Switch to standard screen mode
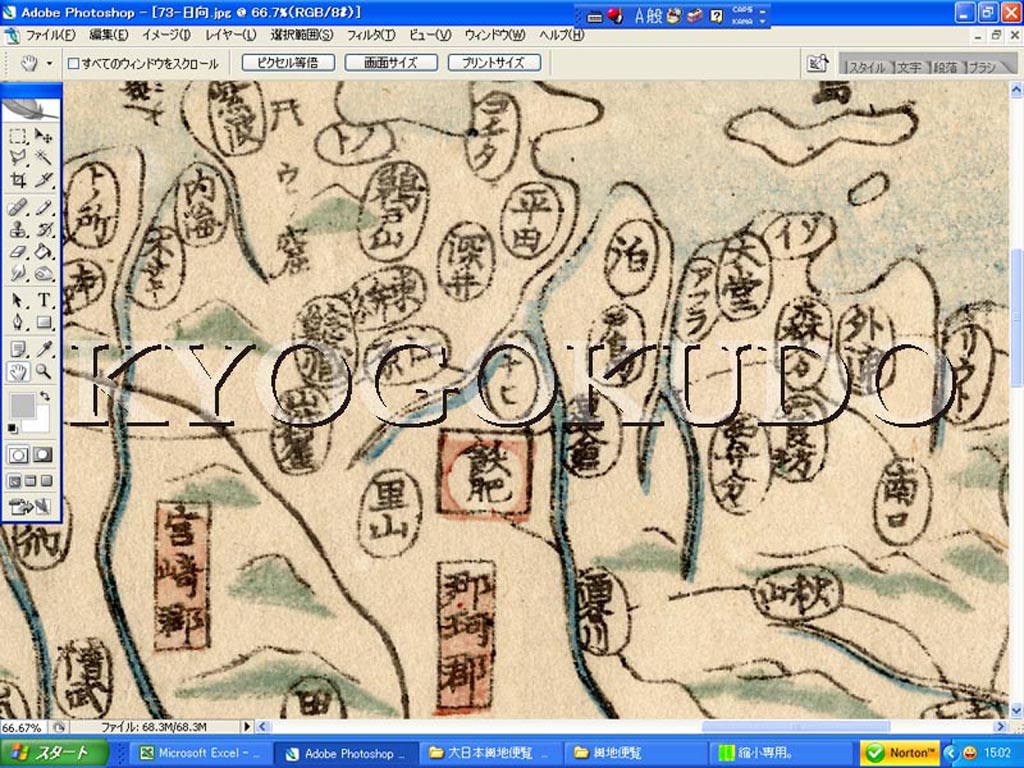The image size is (1024, 768). [x=14, y=481]
